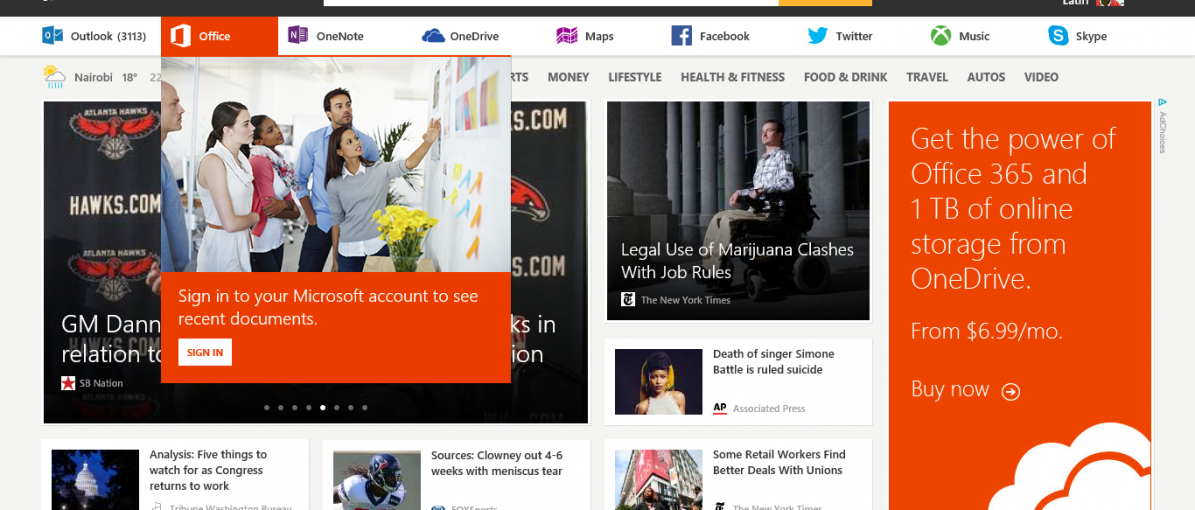
Task: Click the retail workers street photo thumbnail
Action: (x=658, y=480)
